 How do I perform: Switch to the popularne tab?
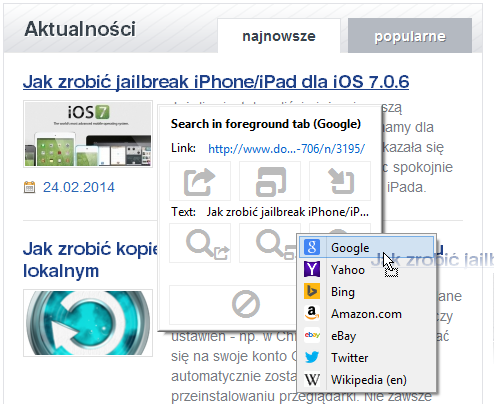coord(410,36)
